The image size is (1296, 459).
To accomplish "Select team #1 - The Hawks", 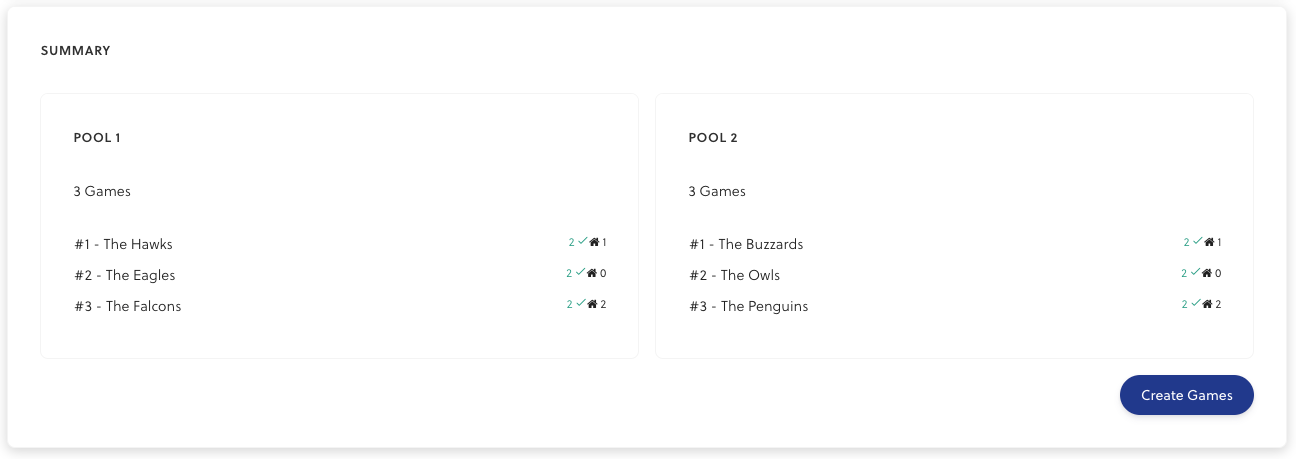I will [123, 244].
